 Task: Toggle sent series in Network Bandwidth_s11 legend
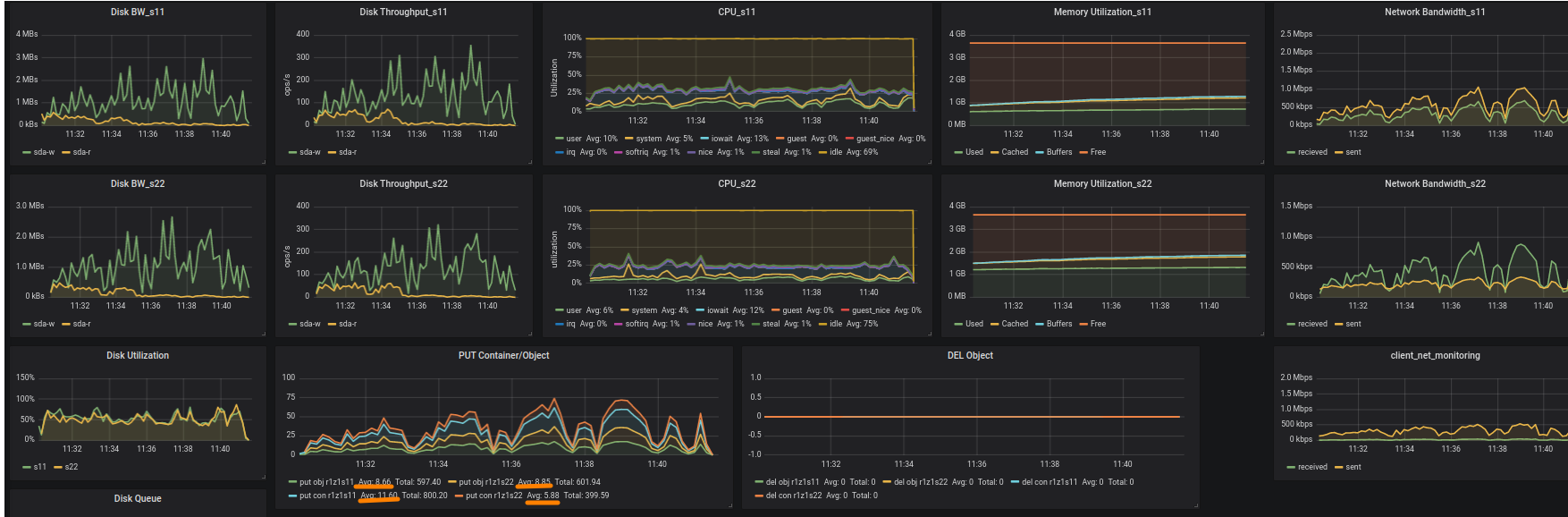(1353, 152)
